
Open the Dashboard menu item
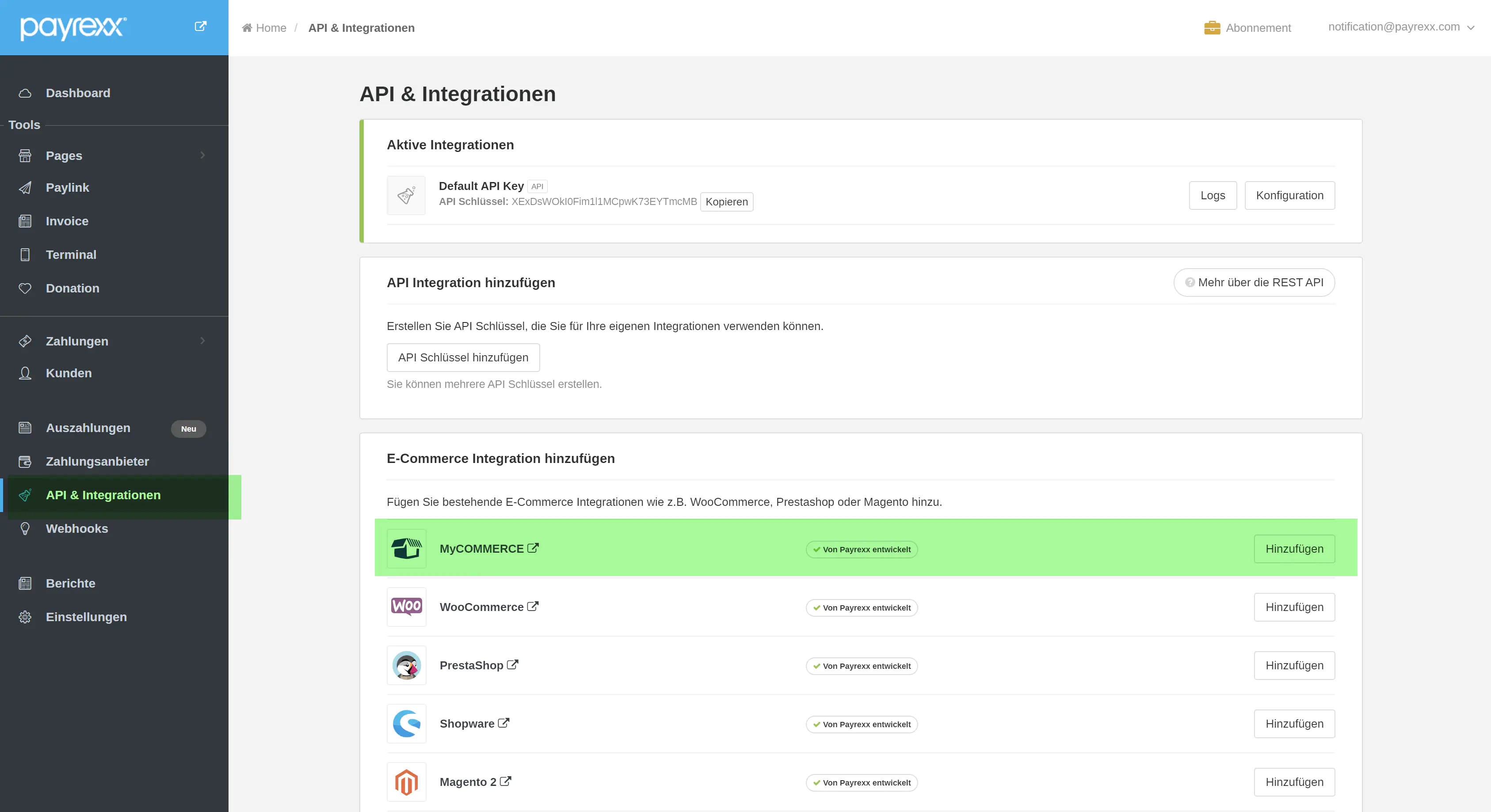(x=78, y=93)
